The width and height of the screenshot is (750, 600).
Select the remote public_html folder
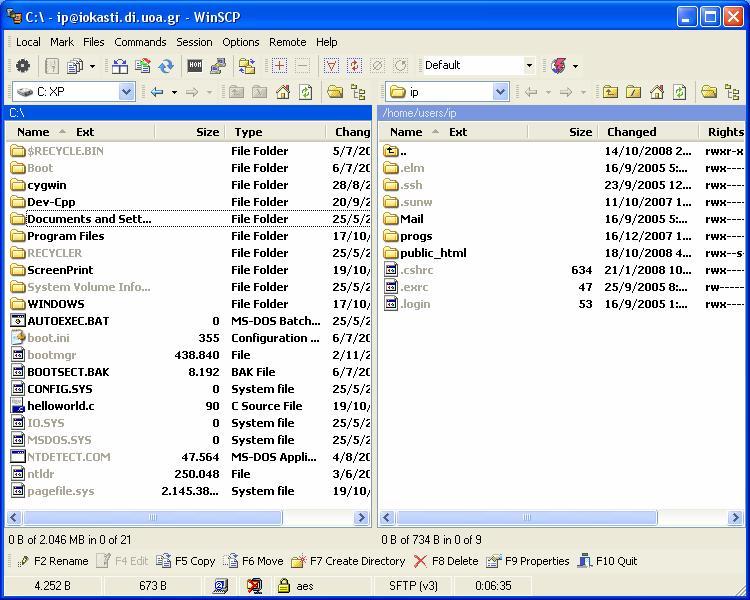coord(433,253)
